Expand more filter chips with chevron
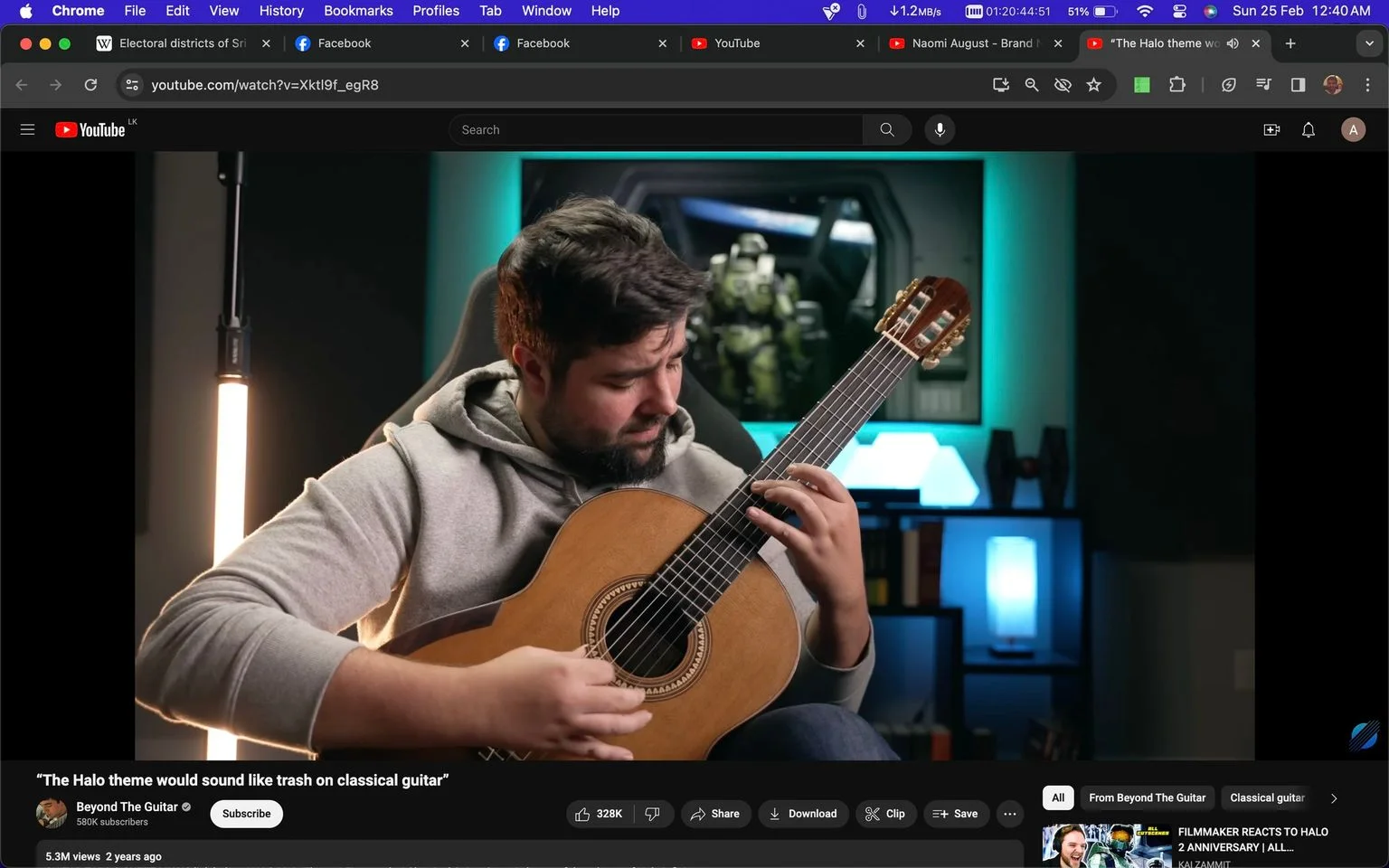The image size is (1389, 868). click(1334, 798)
